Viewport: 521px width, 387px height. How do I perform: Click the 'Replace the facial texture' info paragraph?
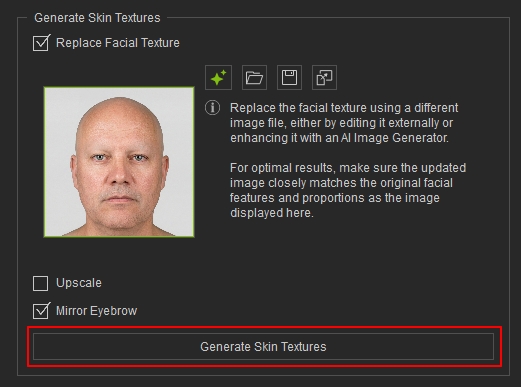[344, 123]
